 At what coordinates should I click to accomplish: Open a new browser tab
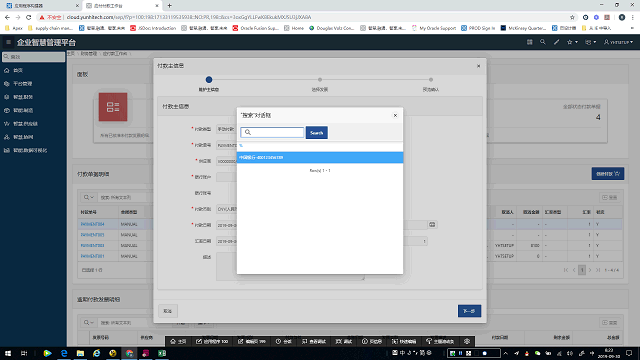(x=169, y=6)
